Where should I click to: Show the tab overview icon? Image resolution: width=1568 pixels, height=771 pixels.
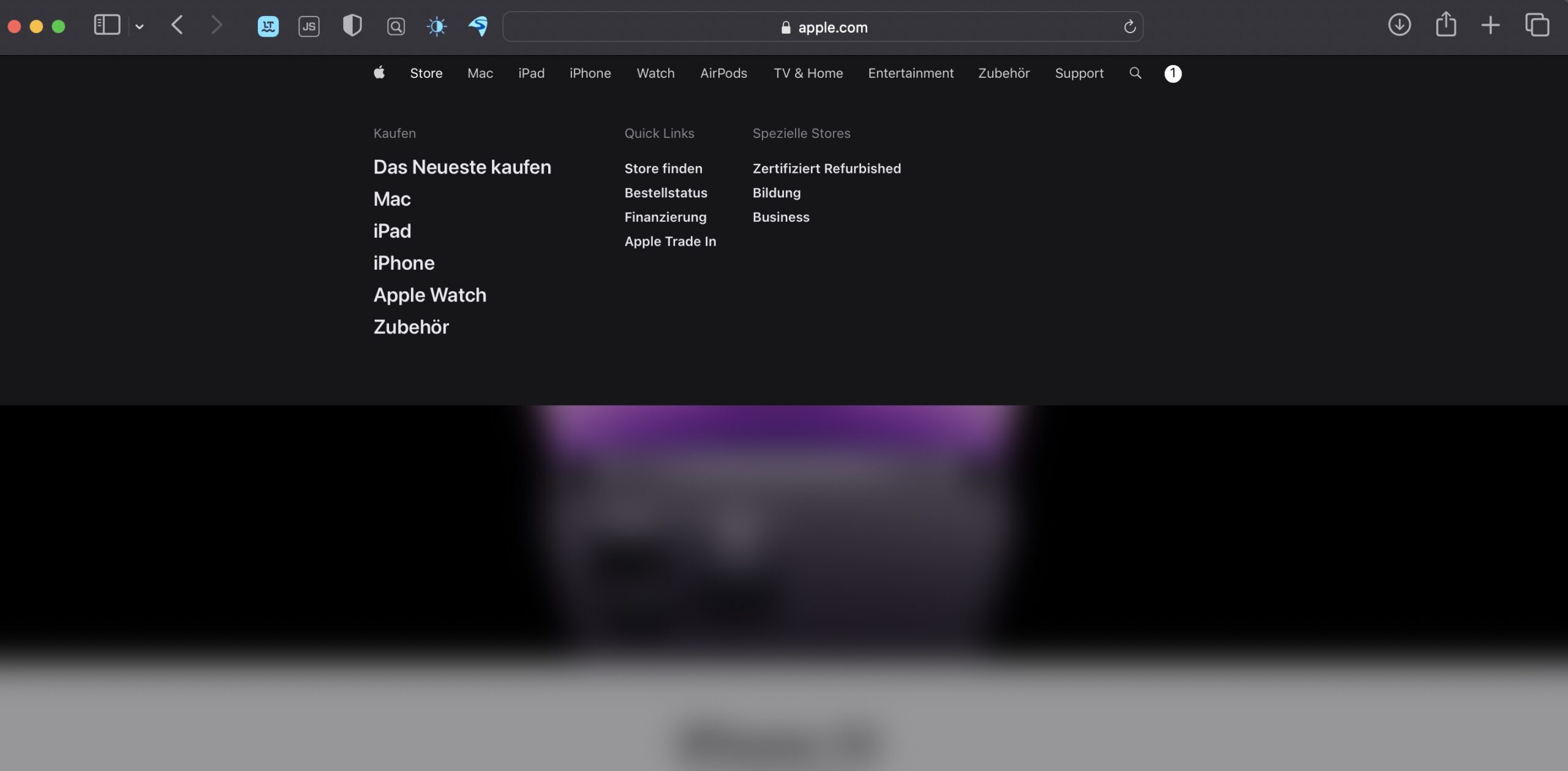coord(1537,26)
